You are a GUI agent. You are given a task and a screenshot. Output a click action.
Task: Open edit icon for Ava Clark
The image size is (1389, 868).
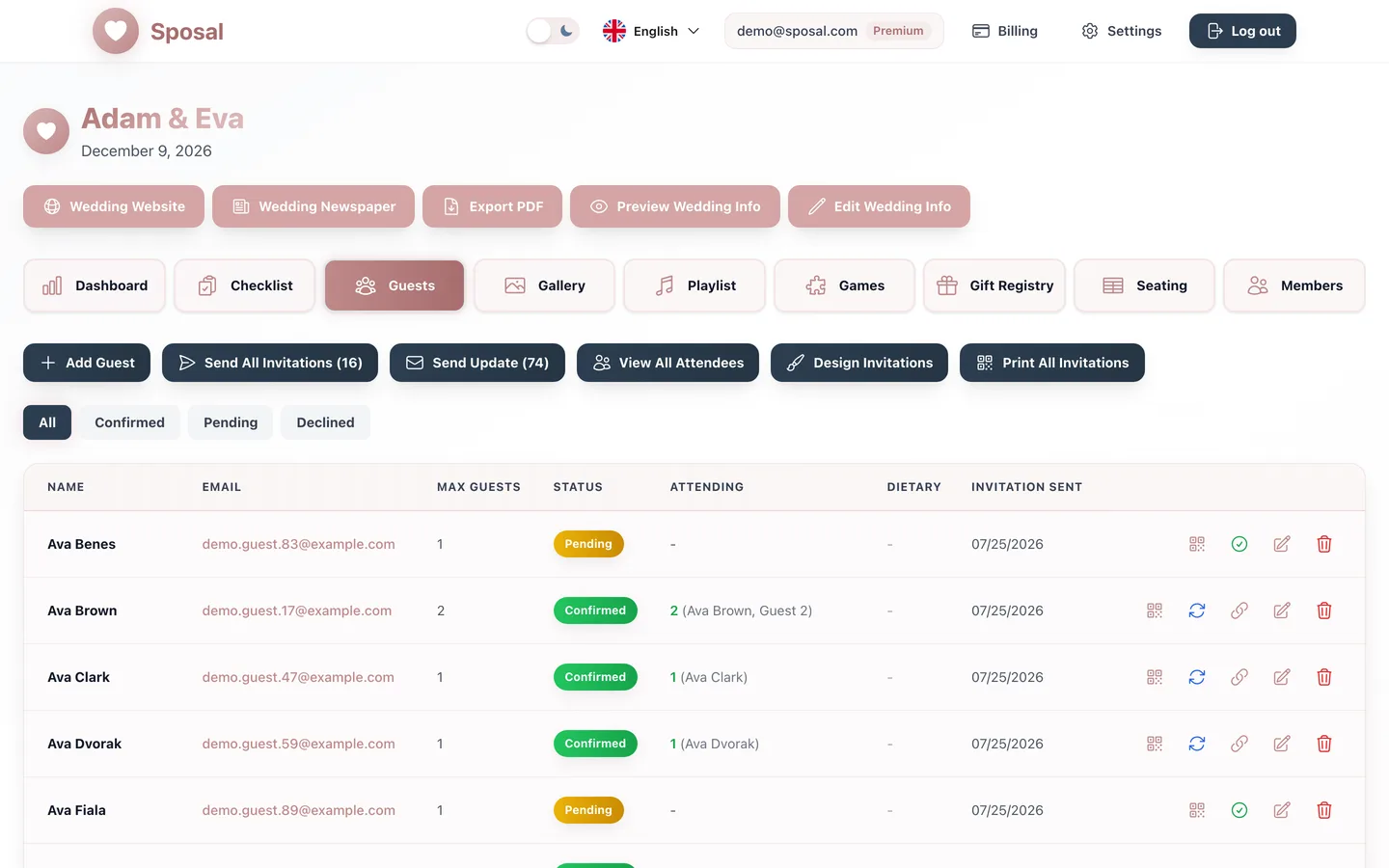tap(1282, 677)
